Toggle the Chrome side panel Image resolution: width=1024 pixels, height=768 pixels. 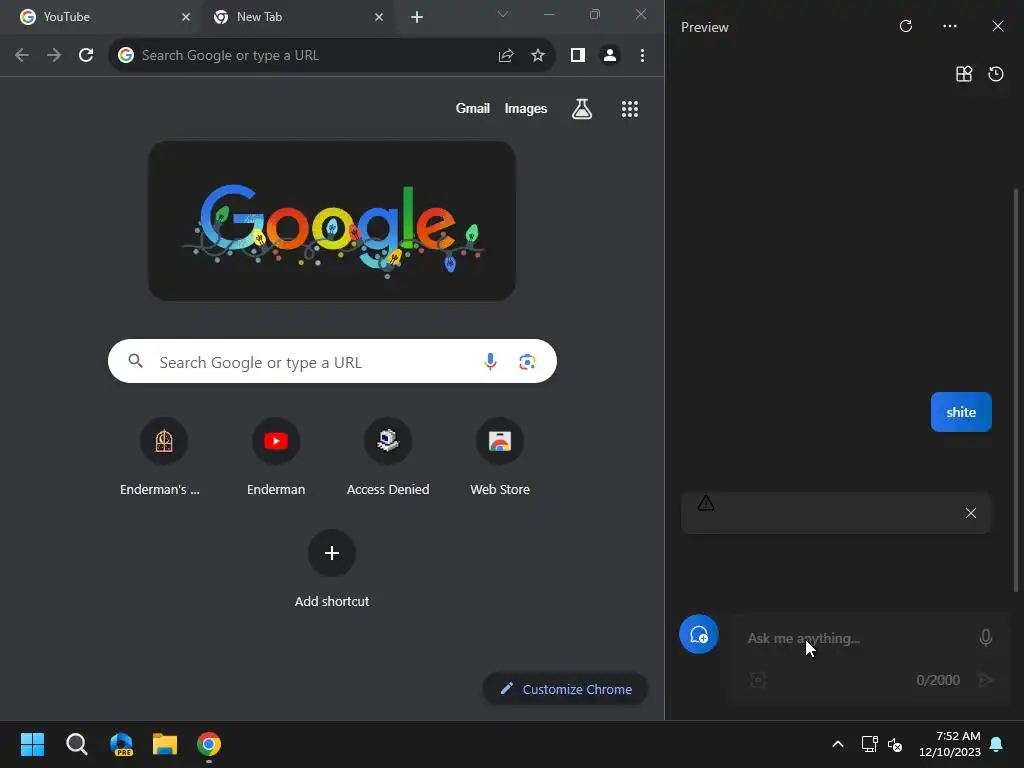(577, 56)
